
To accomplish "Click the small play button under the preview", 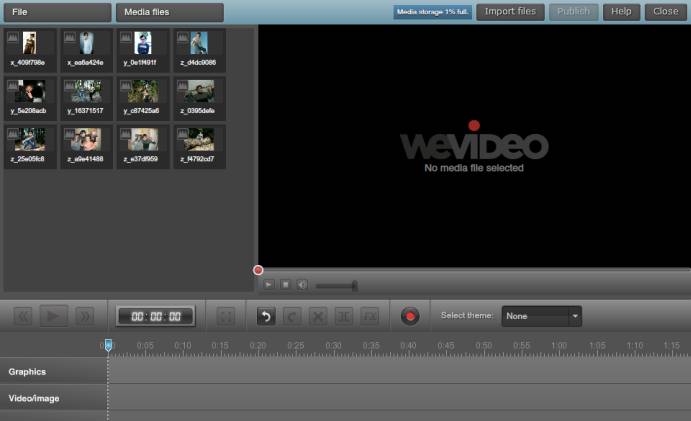I will click(269, 285).
